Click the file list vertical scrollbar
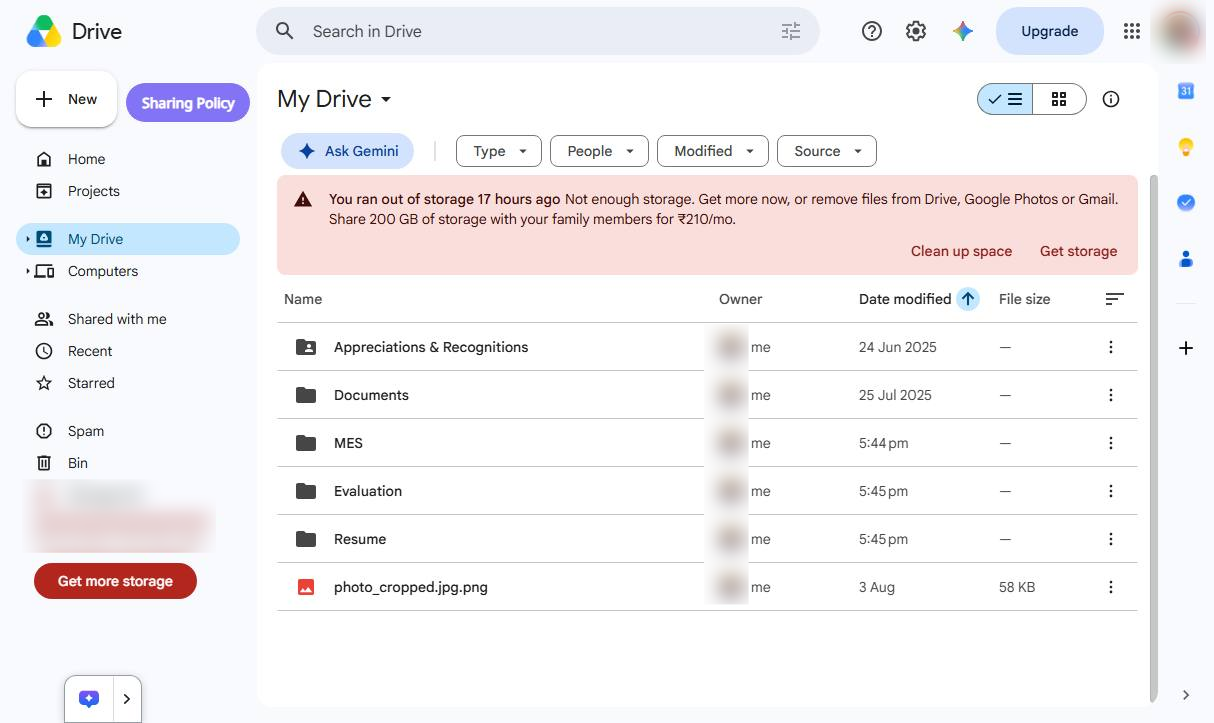The width and height of the screenshot is (1214, 723). (x=1153, y=438)
